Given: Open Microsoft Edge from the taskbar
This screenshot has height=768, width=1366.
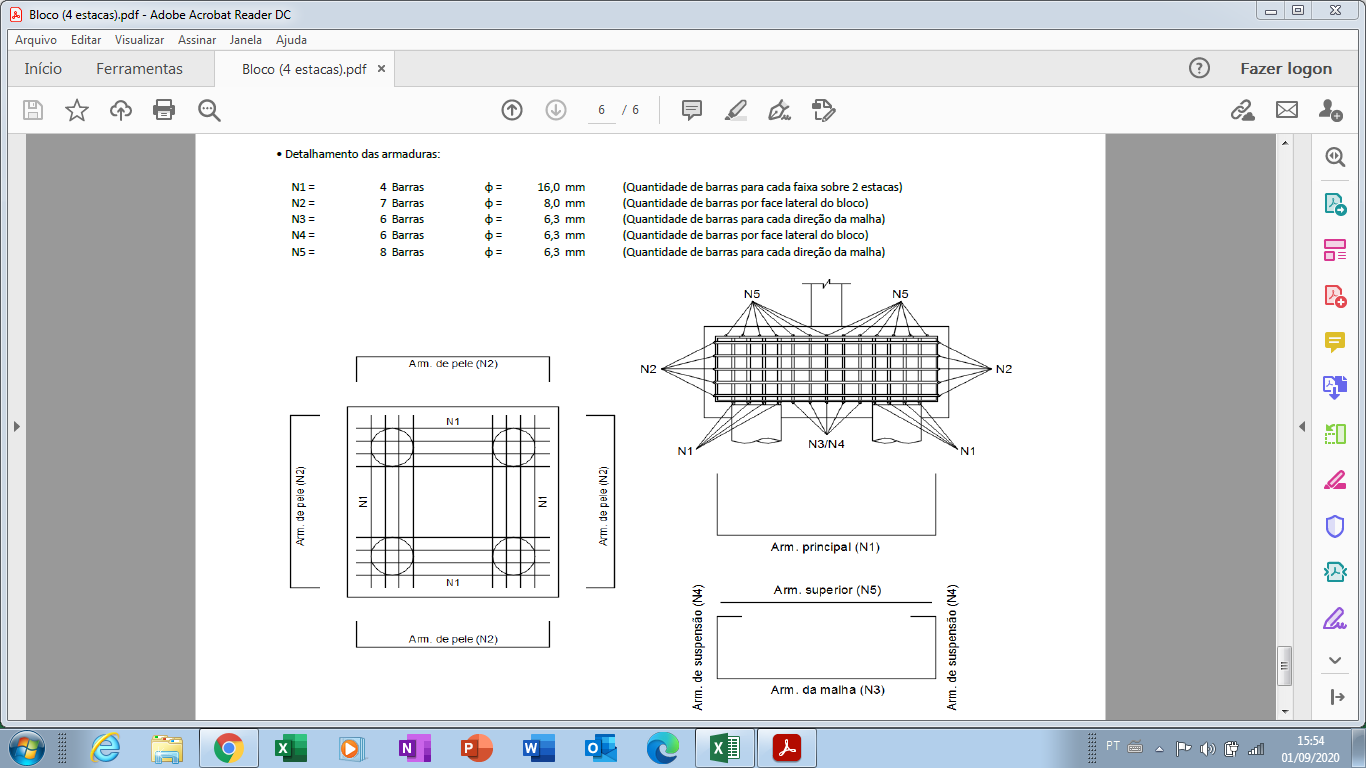Looking at the screenshot, I should tap(662, 748).
